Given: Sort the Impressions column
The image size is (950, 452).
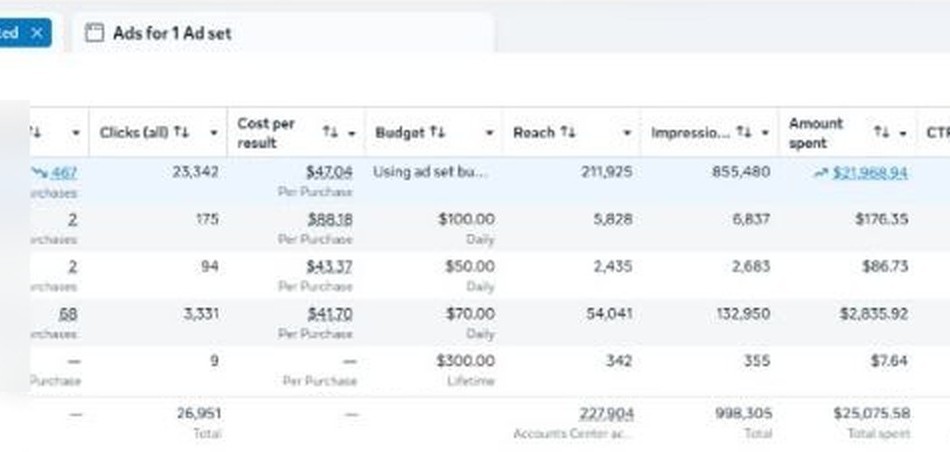Looking at the screenshot, I should pyautogui.click(x=743, y=132).
